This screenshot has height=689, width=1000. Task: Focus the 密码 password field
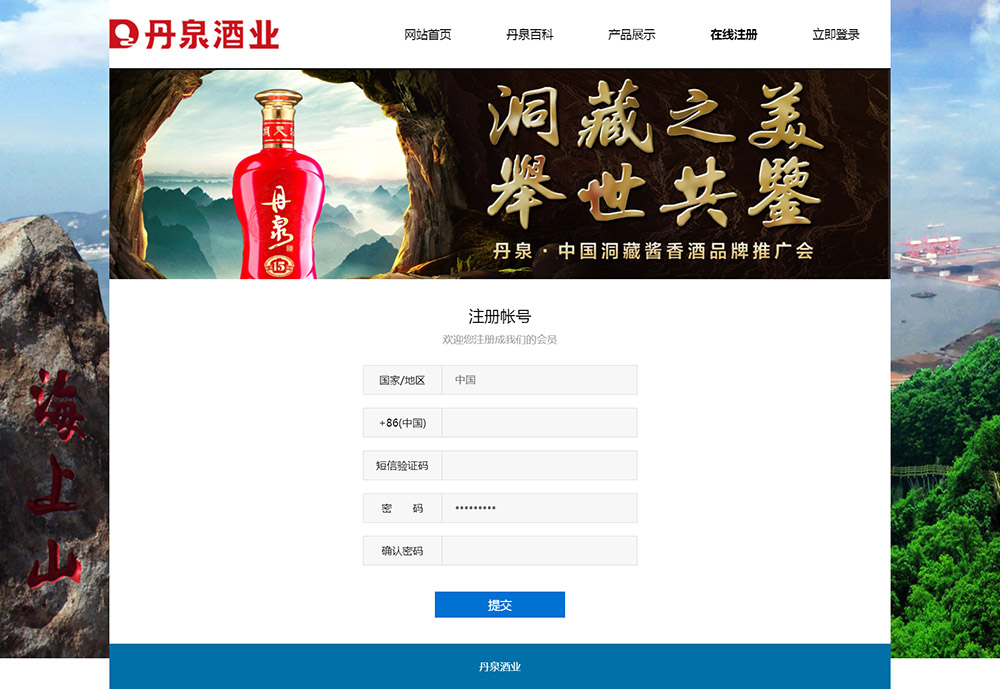click(540, 508)
